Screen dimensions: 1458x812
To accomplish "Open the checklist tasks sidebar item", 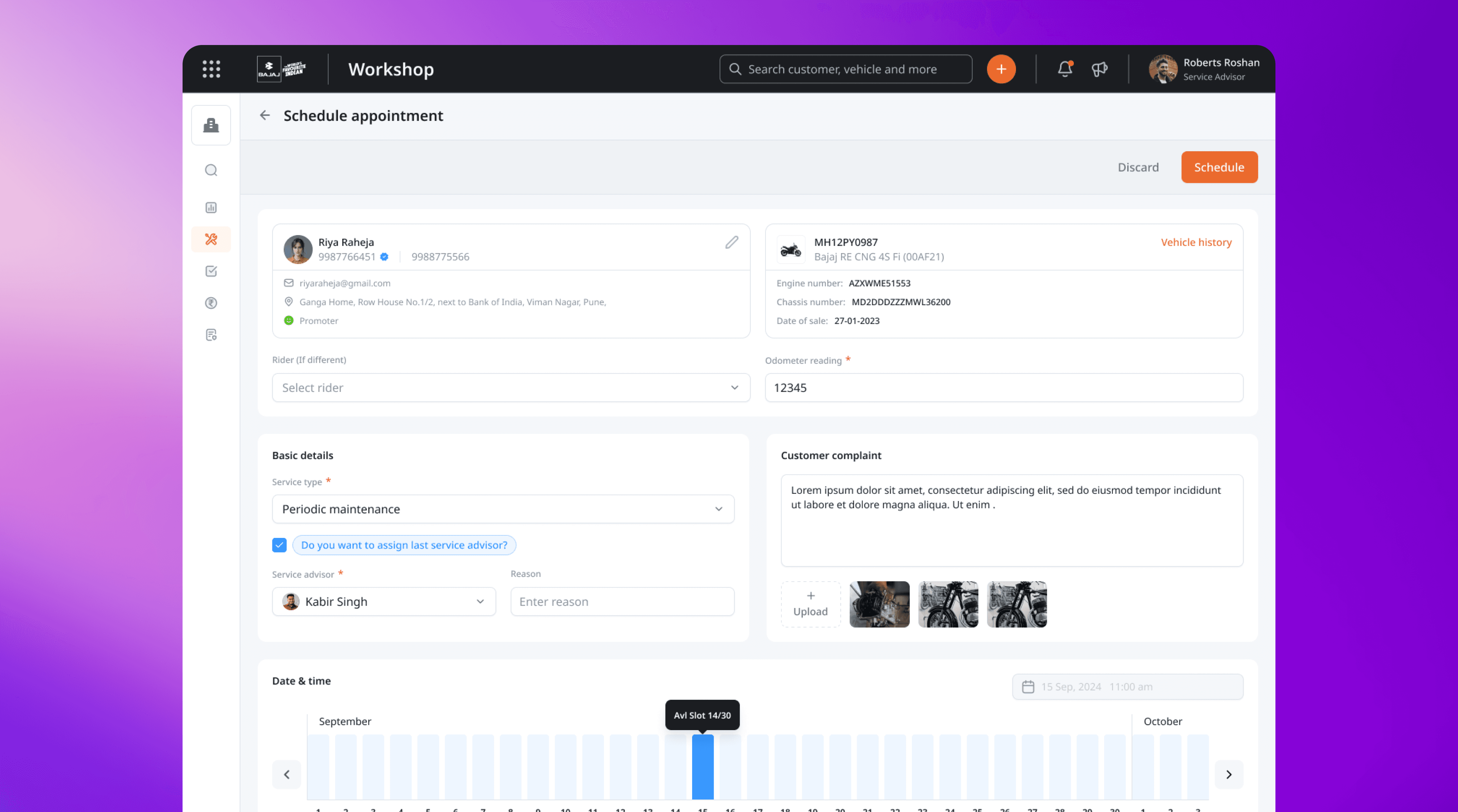I will click(x=211, y=271).
